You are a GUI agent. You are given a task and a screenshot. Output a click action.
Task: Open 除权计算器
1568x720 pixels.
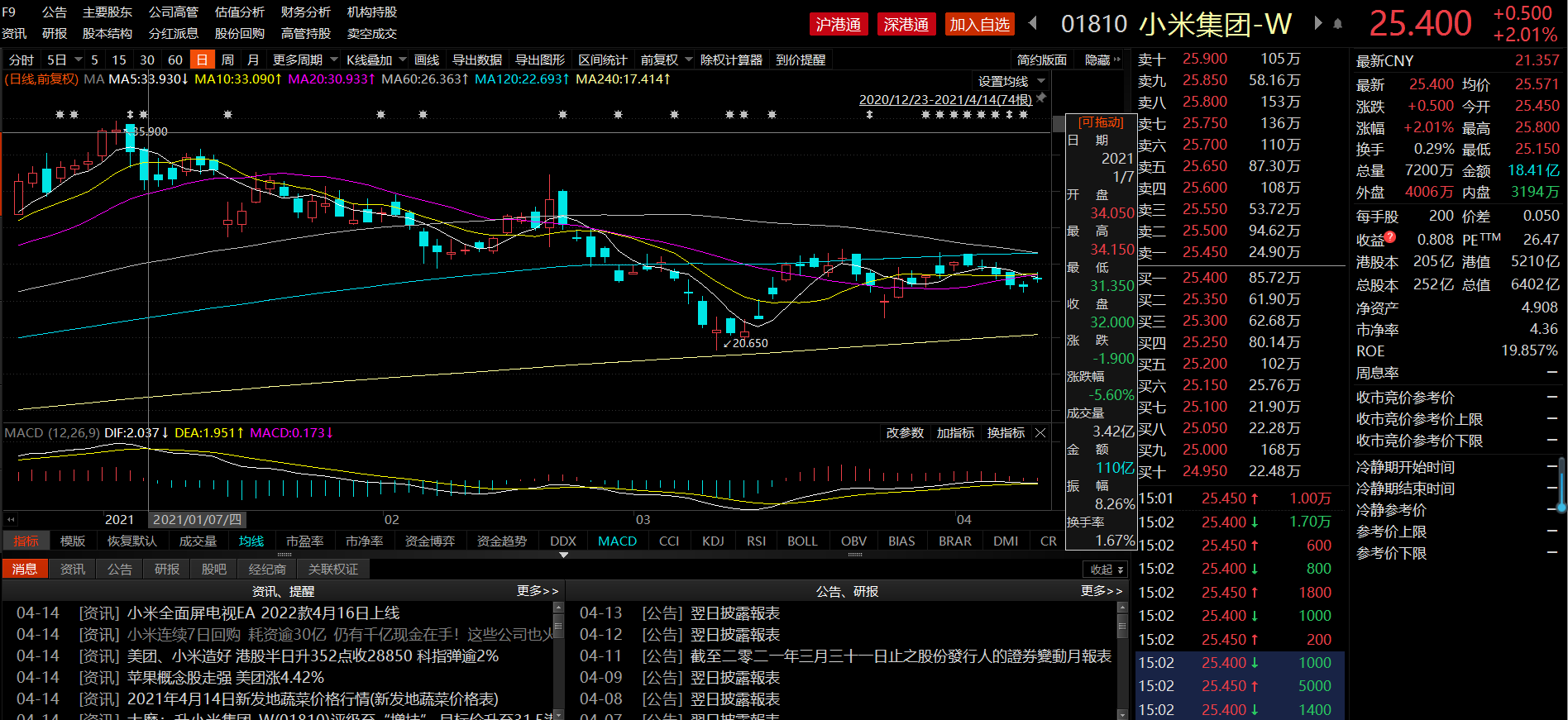pos(731,60)
